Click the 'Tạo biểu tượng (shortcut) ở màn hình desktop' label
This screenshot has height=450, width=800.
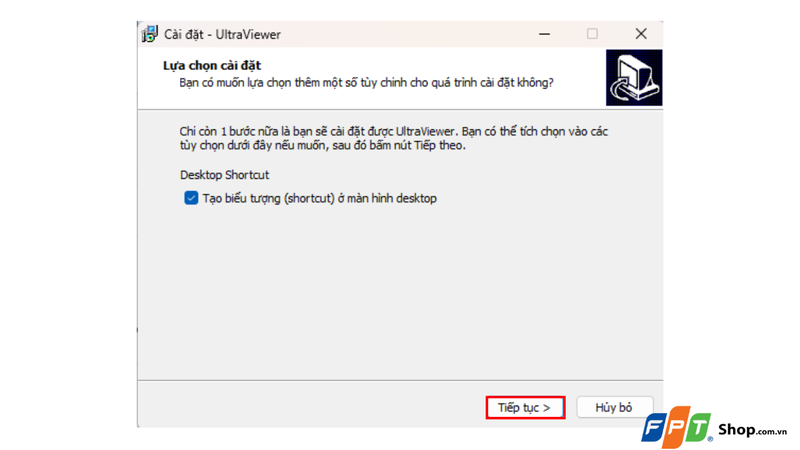[319, 198]
